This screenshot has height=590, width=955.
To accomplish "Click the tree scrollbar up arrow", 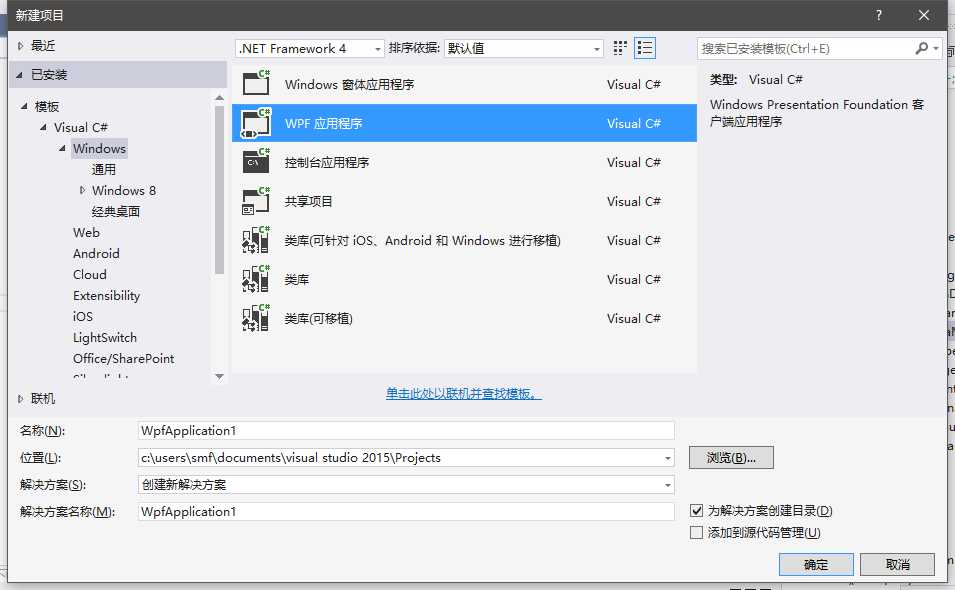I will (220, 98).
